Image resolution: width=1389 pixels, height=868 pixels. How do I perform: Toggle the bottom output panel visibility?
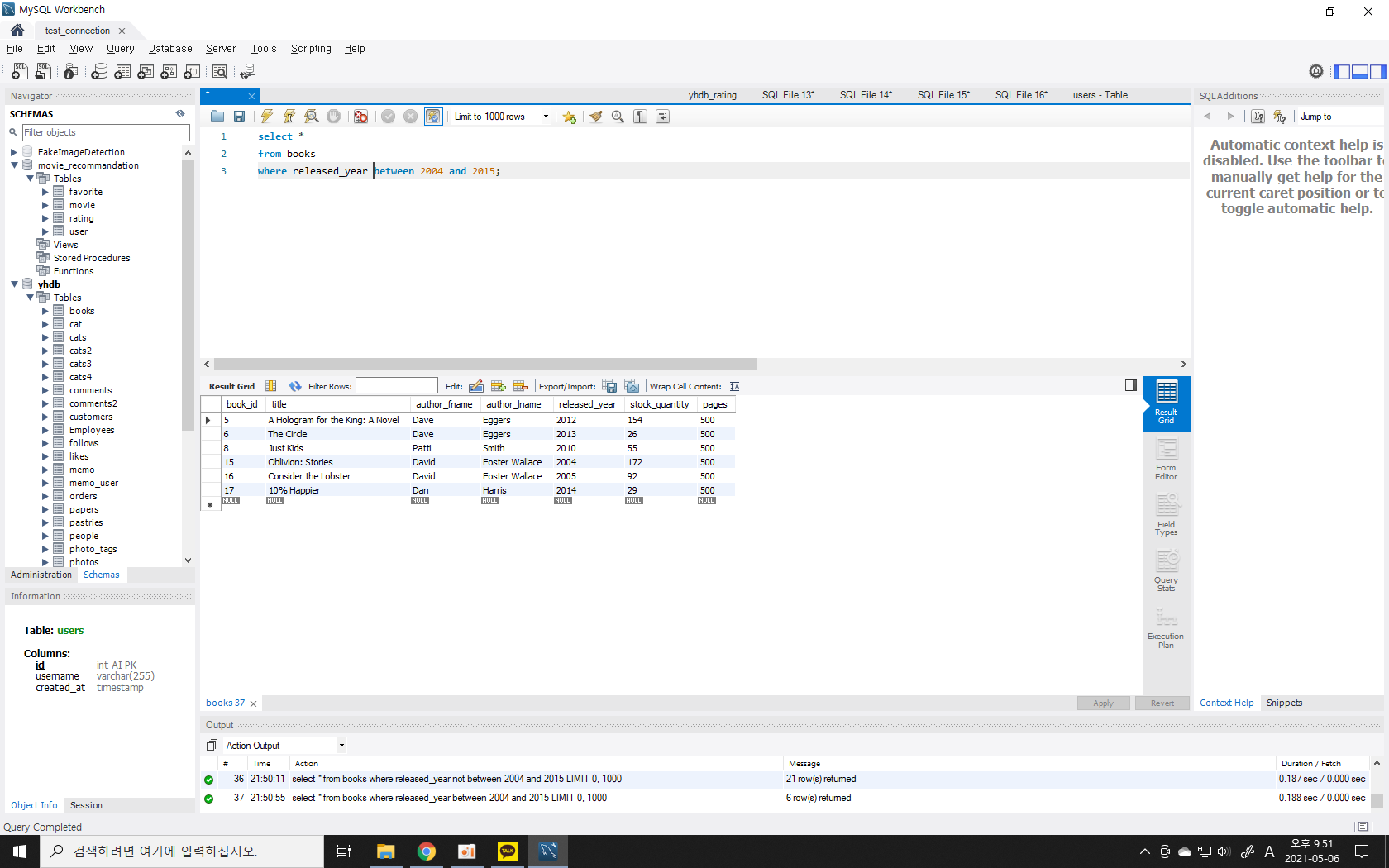(x=1360, y=72)
